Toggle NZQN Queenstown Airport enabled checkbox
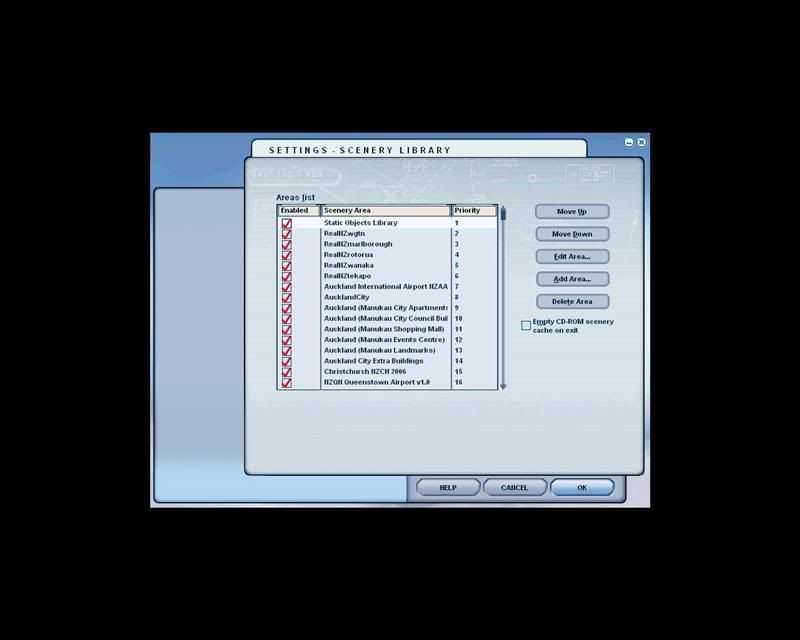This screenshot has width=800, height=640. pos(286,383)
